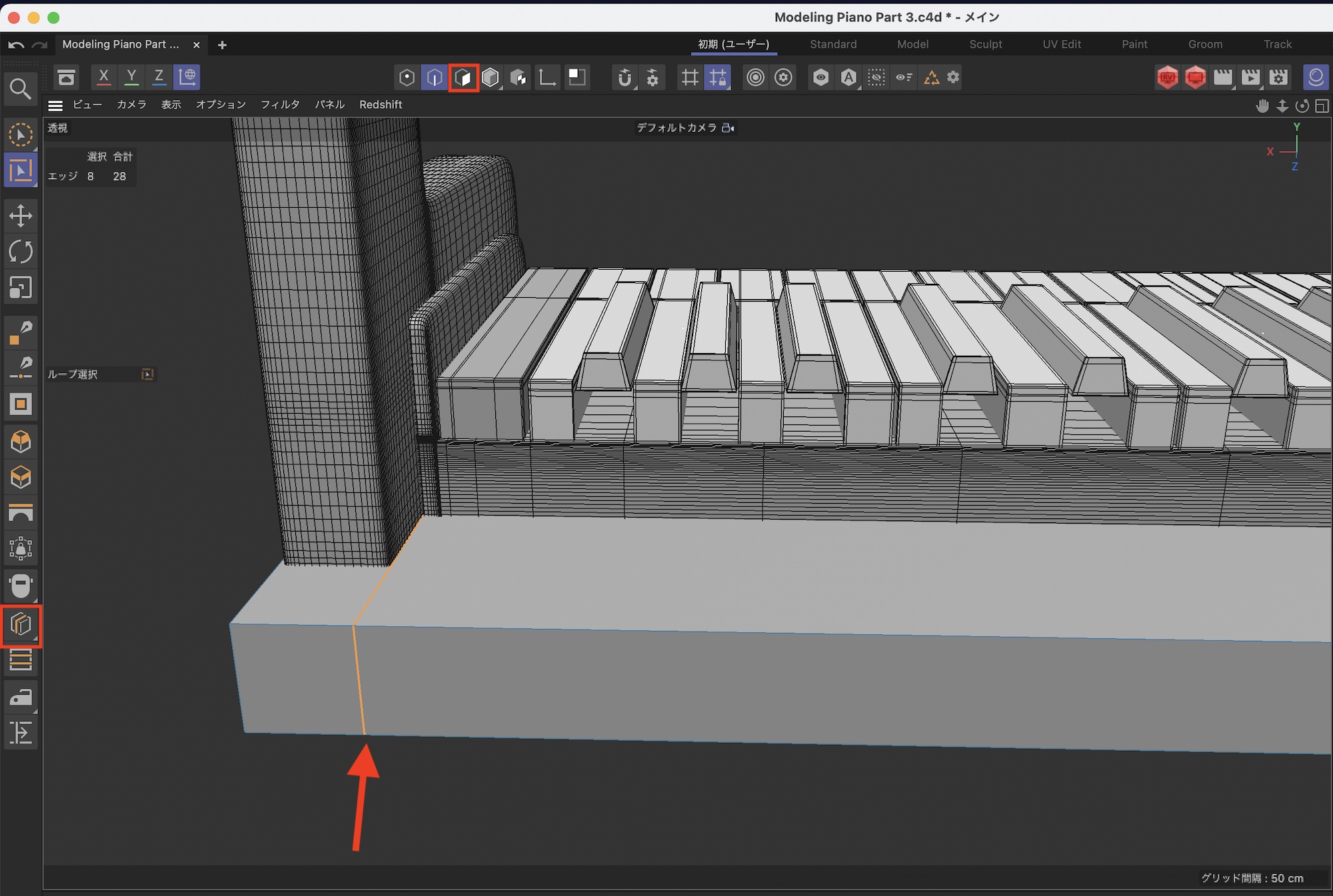Viewport: 1333px width, 896px height.
Task: Open viewport hamburger menu
Action: tap(55, 105)
